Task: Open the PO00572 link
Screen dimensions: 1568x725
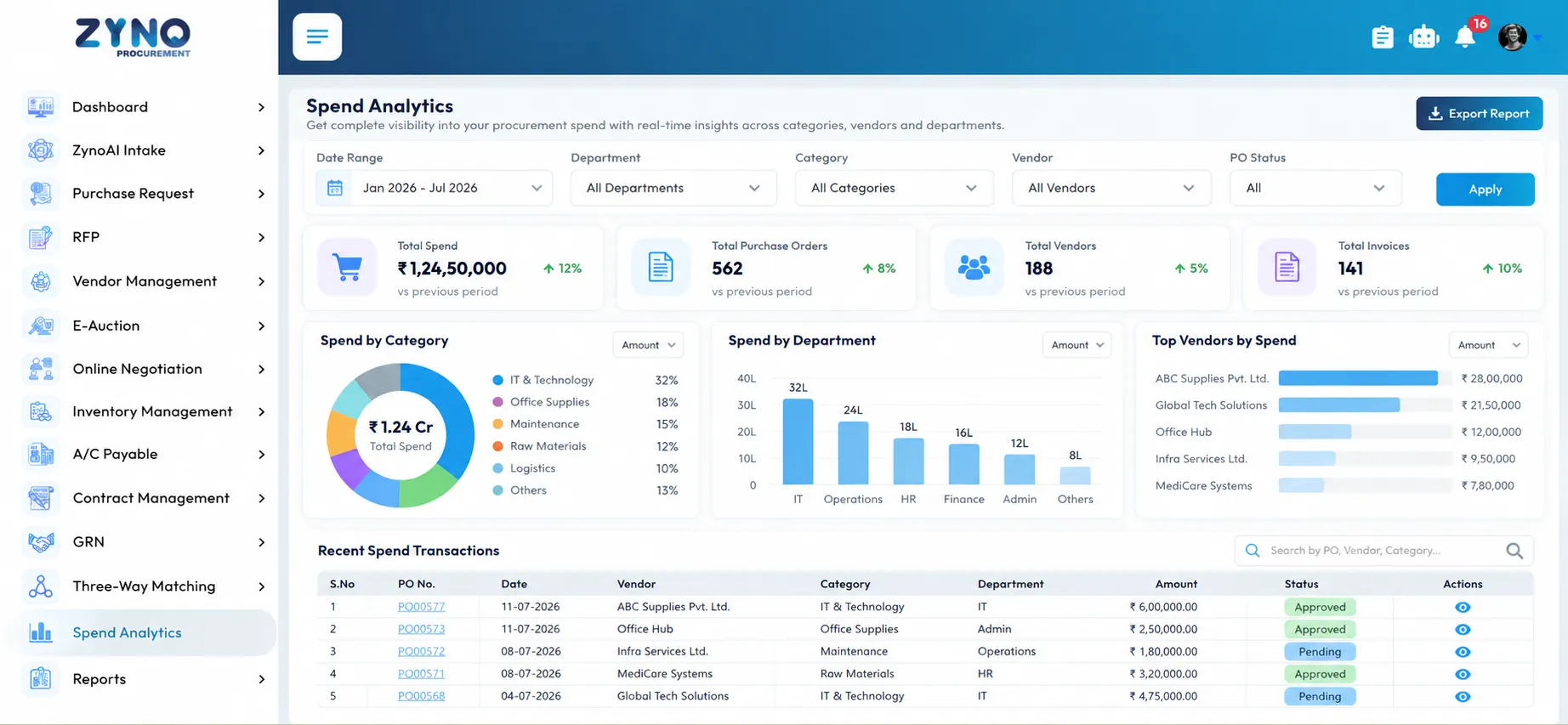Action: [x=421, y=652]
